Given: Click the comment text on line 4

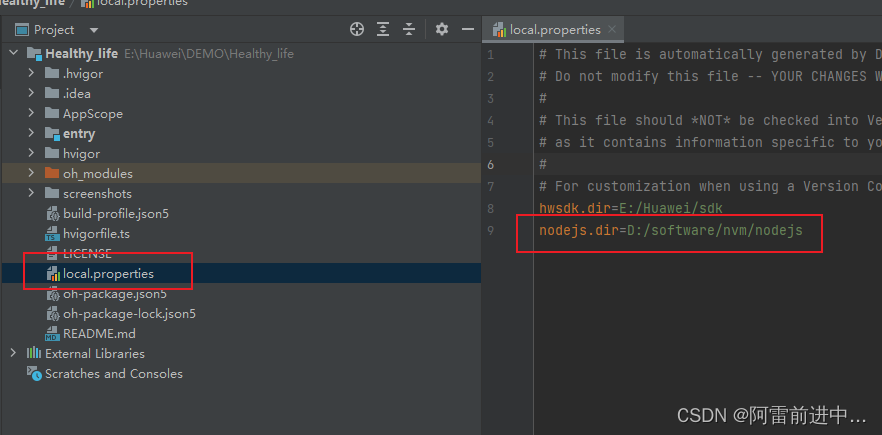Looking at the screenshot, I should tap(710, 120).
